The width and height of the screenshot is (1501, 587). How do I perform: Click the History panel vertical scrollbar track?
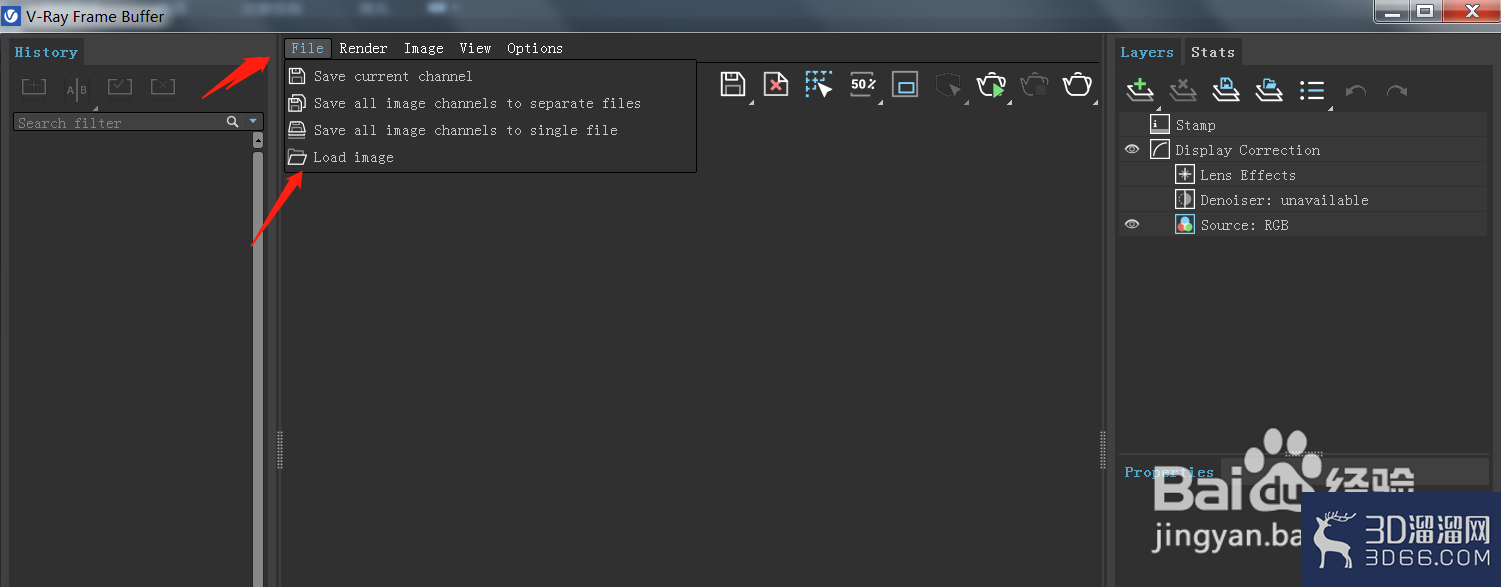click(x=258, y=370)
